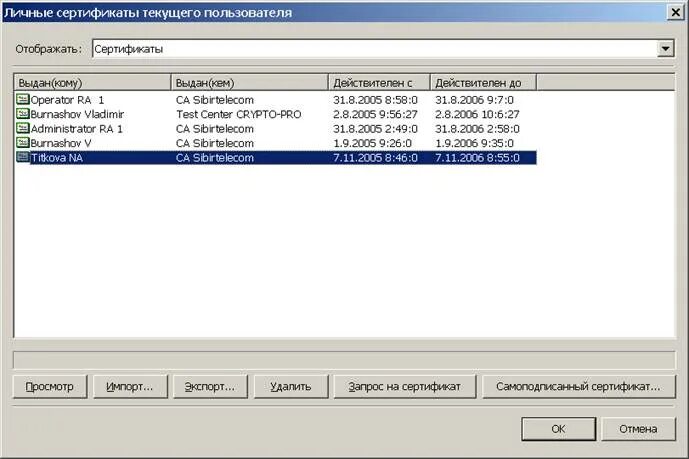
Task: Delete the certificate with the Удалить button
Action: (x=291, y=387)
